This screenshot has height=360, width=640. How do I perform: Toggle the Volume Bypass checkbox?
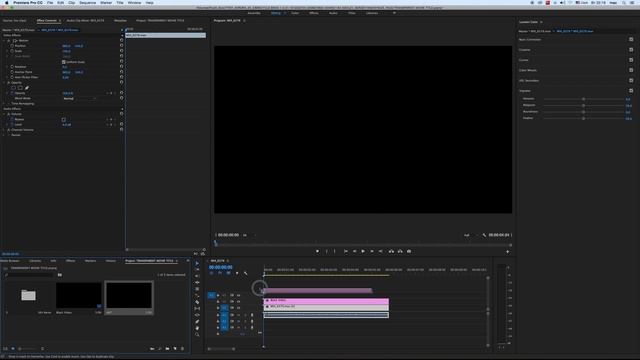pos(64,120)
